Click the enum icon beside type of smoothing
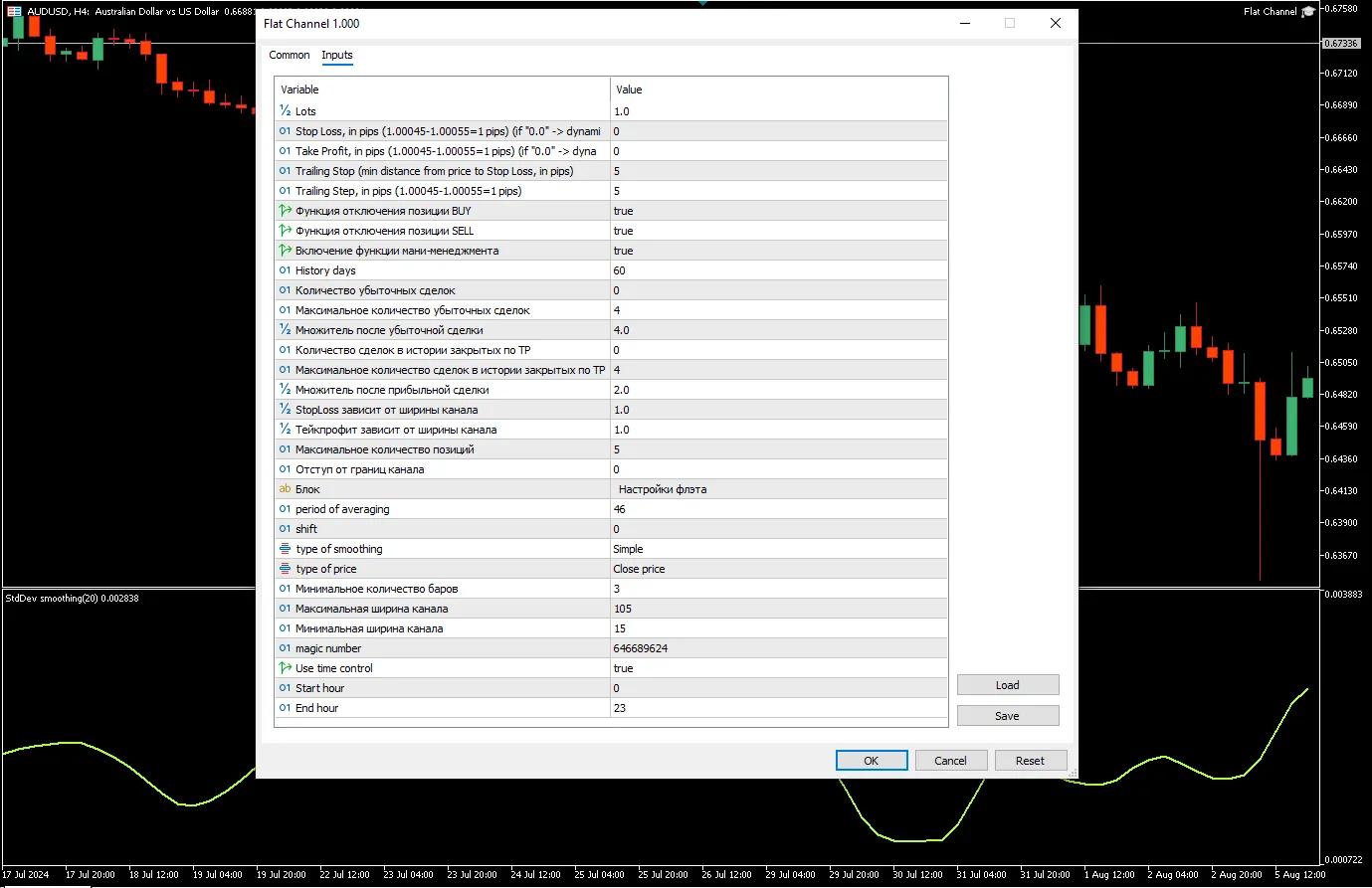The width and height of the screenshot is (1372, 888). point(286,549)
